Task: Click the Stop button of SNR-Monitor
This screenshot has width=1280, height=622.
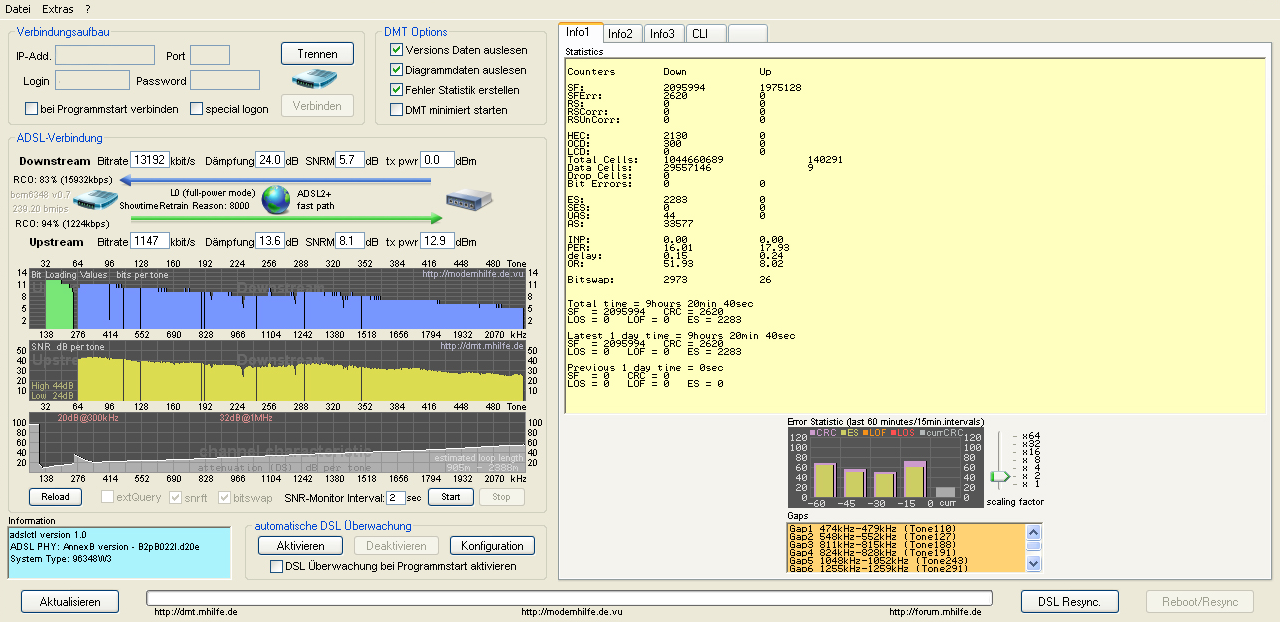Action: 501,497
